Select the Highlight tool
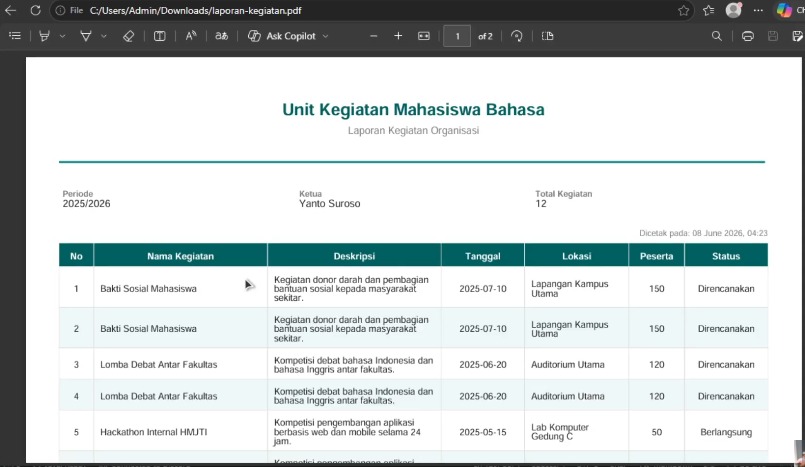Viewport: 805px width, 467px height. 45,36
